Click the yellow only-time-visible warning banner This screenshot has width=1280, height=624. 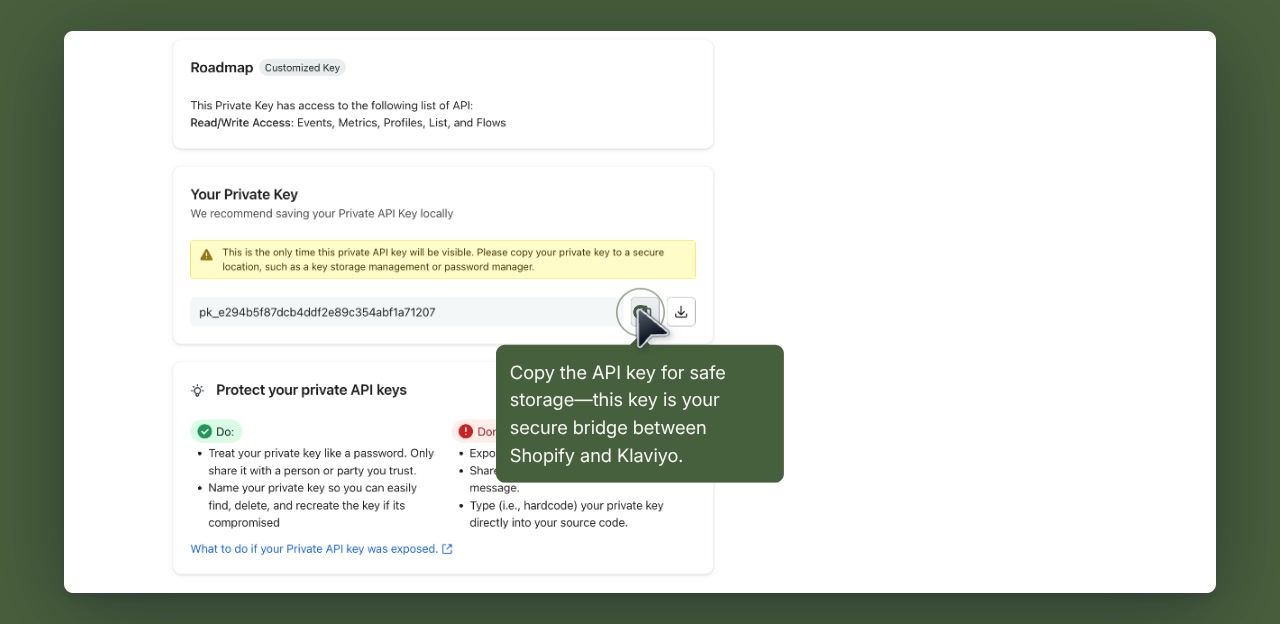click(443, 258)
